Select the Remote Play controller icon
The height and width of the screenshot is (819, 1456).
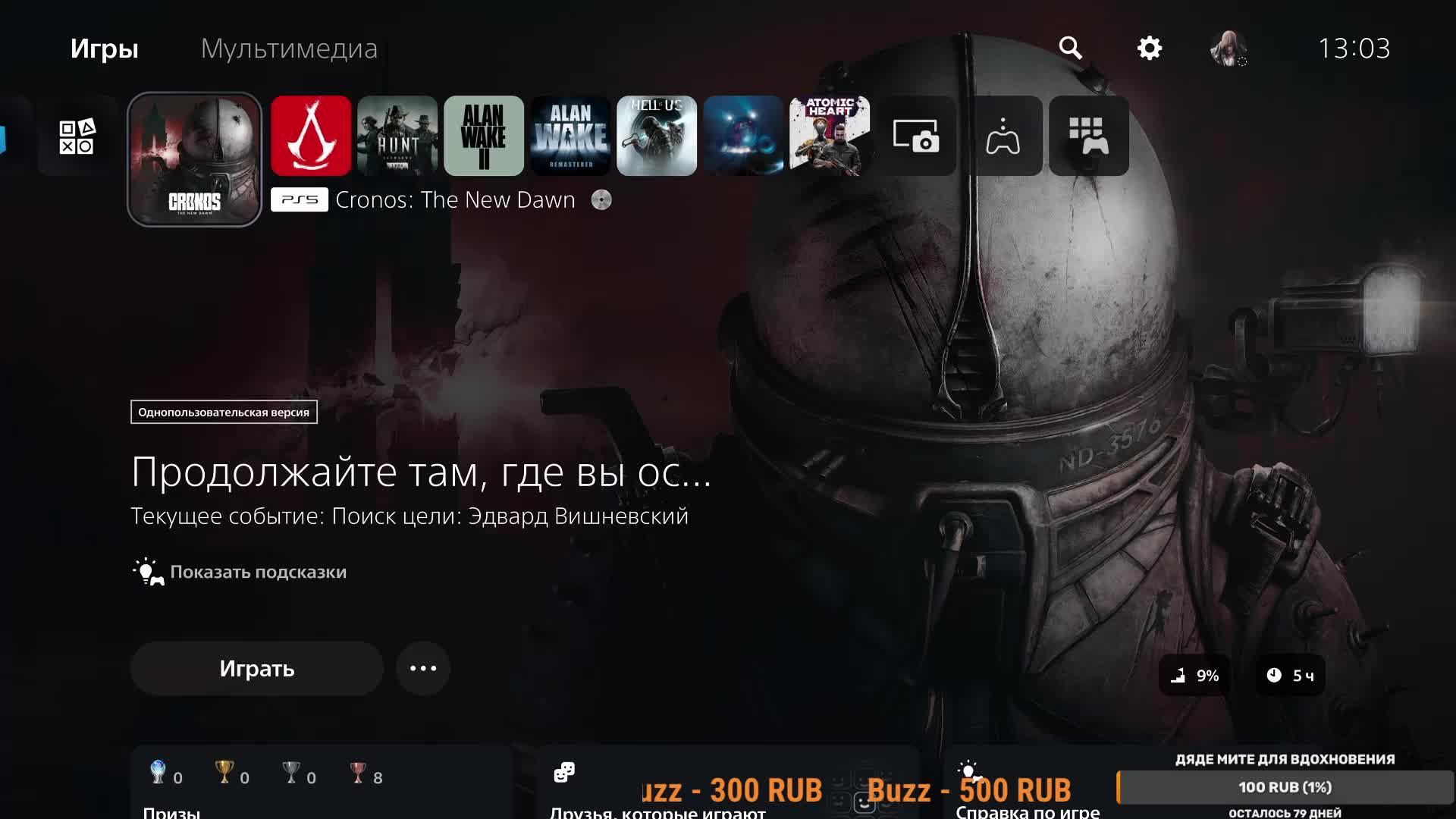coord(1003,136)
